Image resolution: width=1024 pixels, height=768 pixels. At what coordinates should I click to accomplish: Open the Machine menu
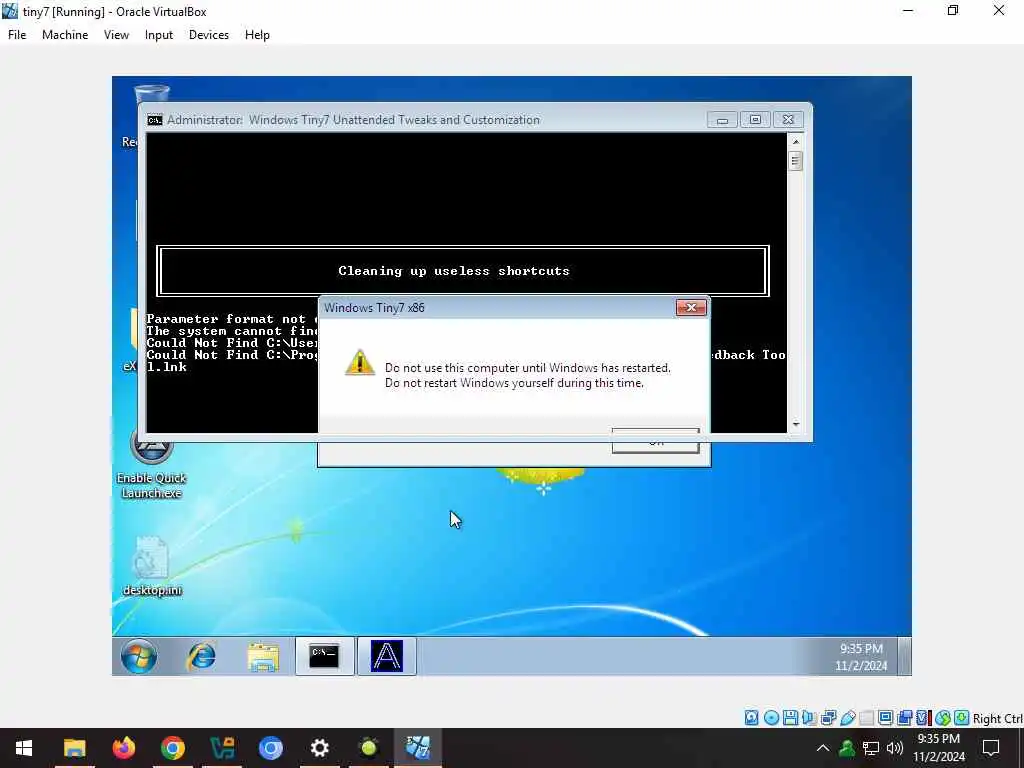[x=65, y=35]
